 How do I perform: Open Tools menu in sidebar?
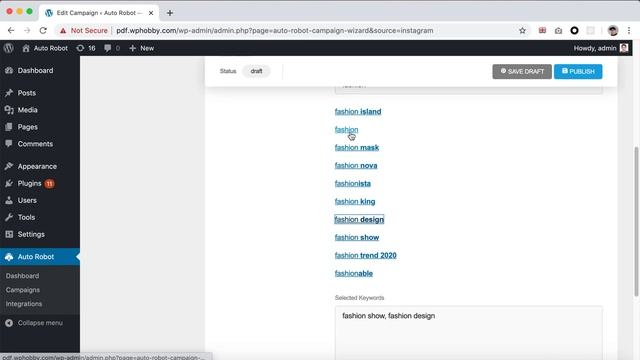pos(26,218)
